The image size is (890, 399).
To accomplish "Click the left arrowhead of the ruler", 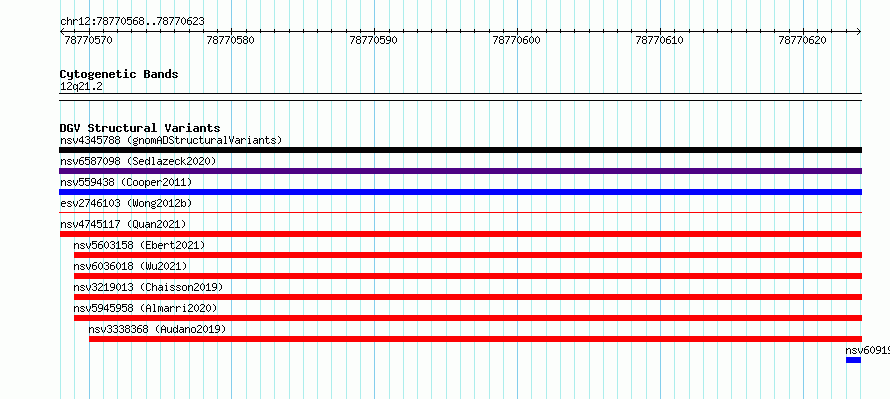I will pos(62,32).
